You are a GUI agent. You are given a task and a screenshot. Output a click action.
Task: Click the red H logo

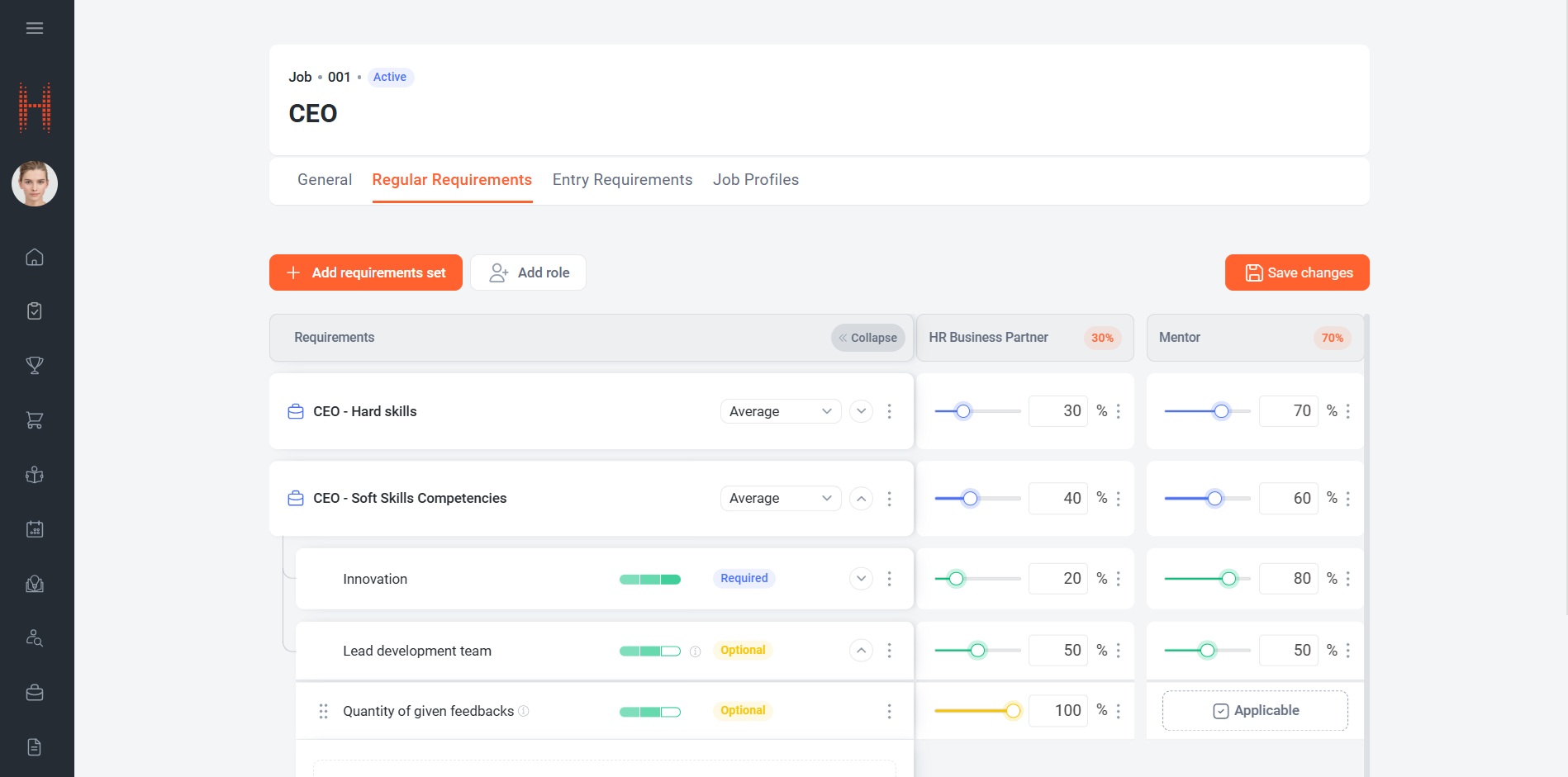(x=35, y=107)
